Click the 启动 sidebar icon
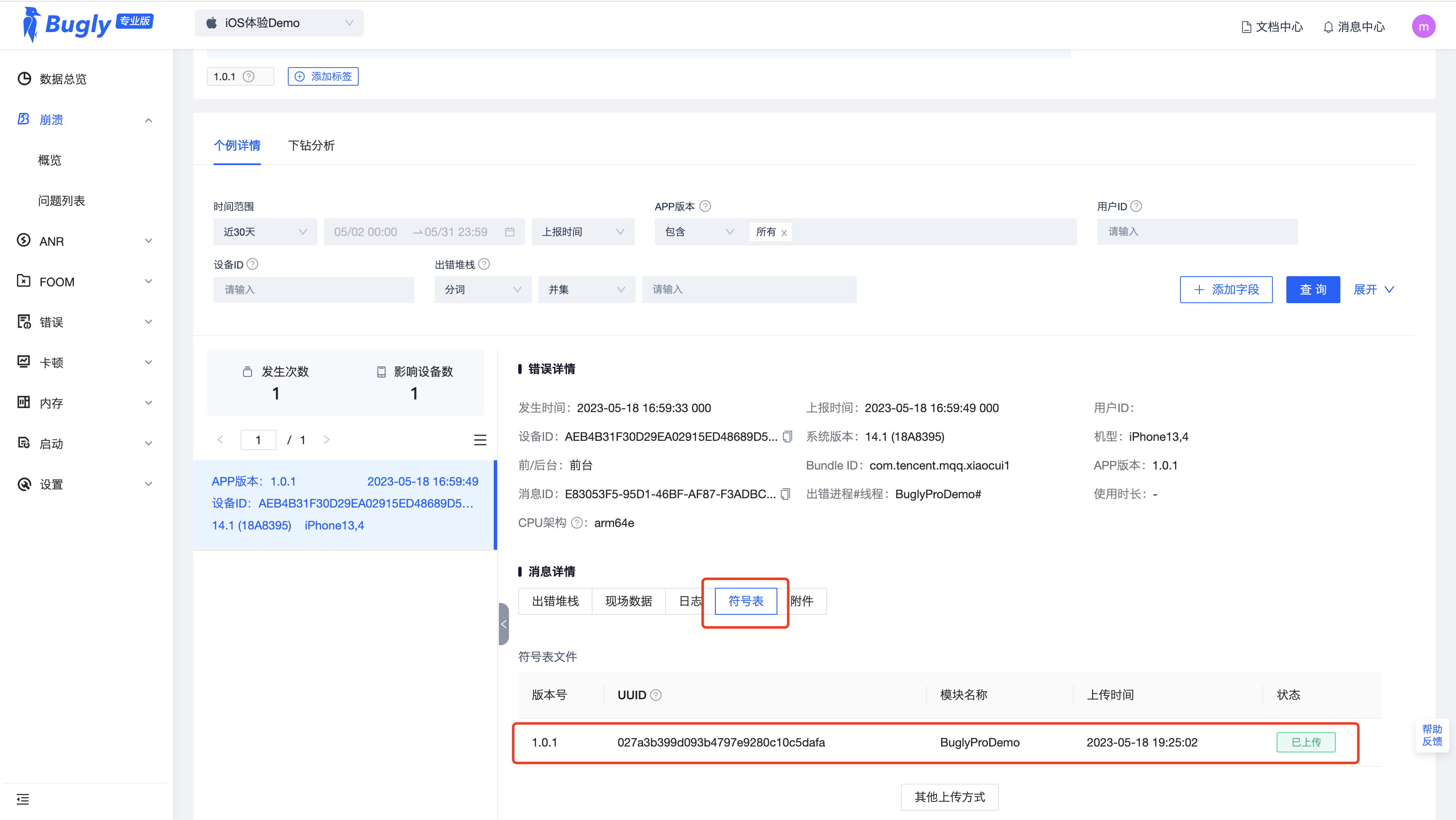Screen dimensions: 1456x820 click(x=24, y=443)
